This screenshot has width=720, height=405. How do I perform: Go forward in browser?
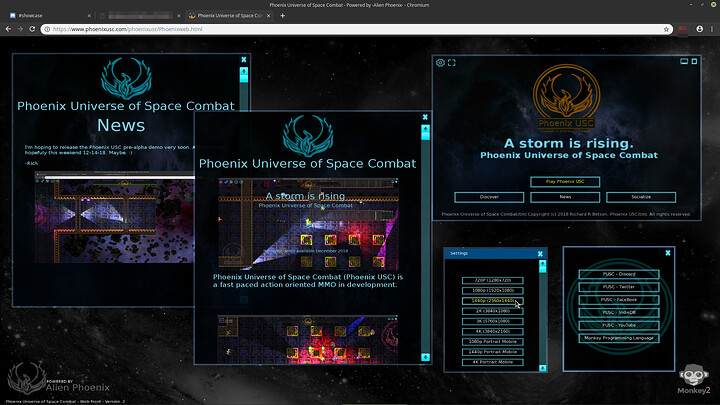[20, 29]
